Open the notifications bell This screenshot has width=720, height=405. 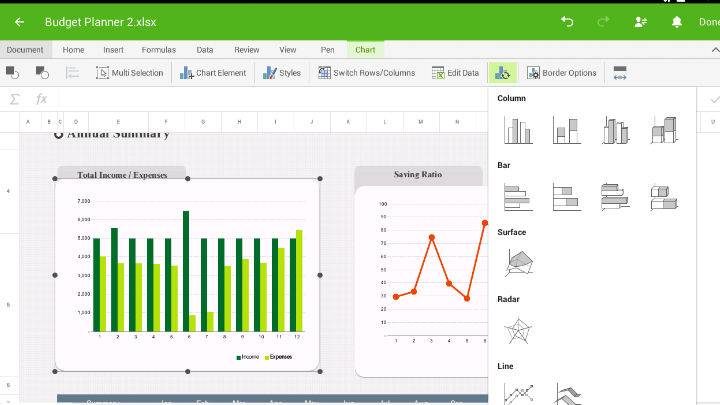[x=677, y=21]
